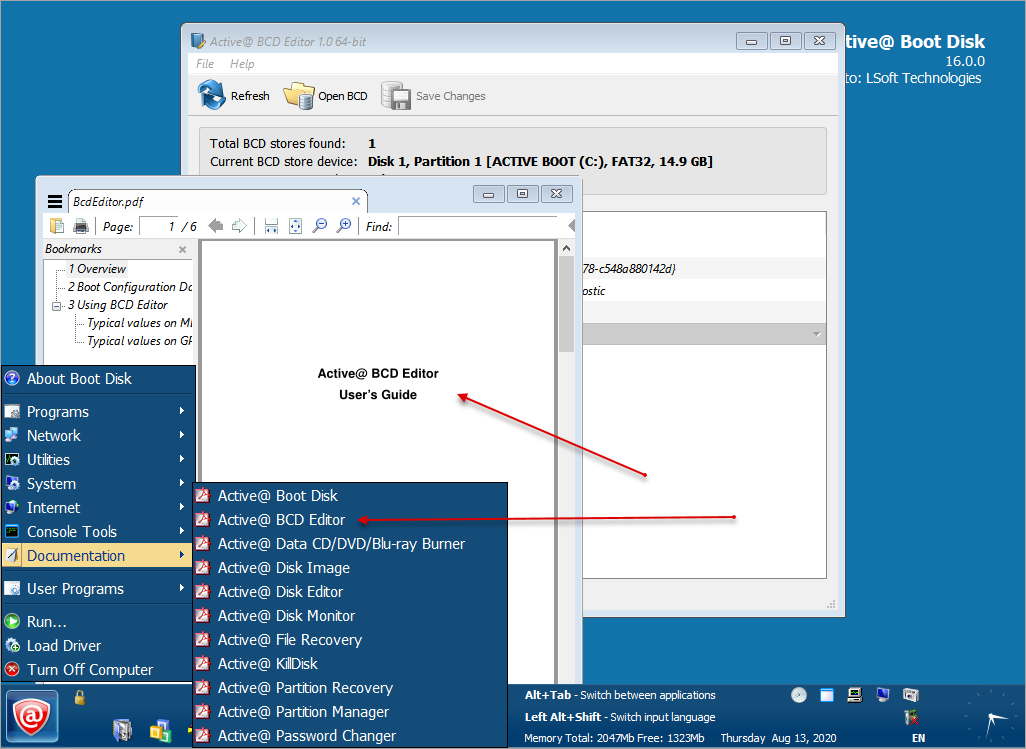Image resolution: width=1026 pixels, height=749 pixels.
Task: Select 'Typical values on GF' bookmark
Action: point(140,341)
